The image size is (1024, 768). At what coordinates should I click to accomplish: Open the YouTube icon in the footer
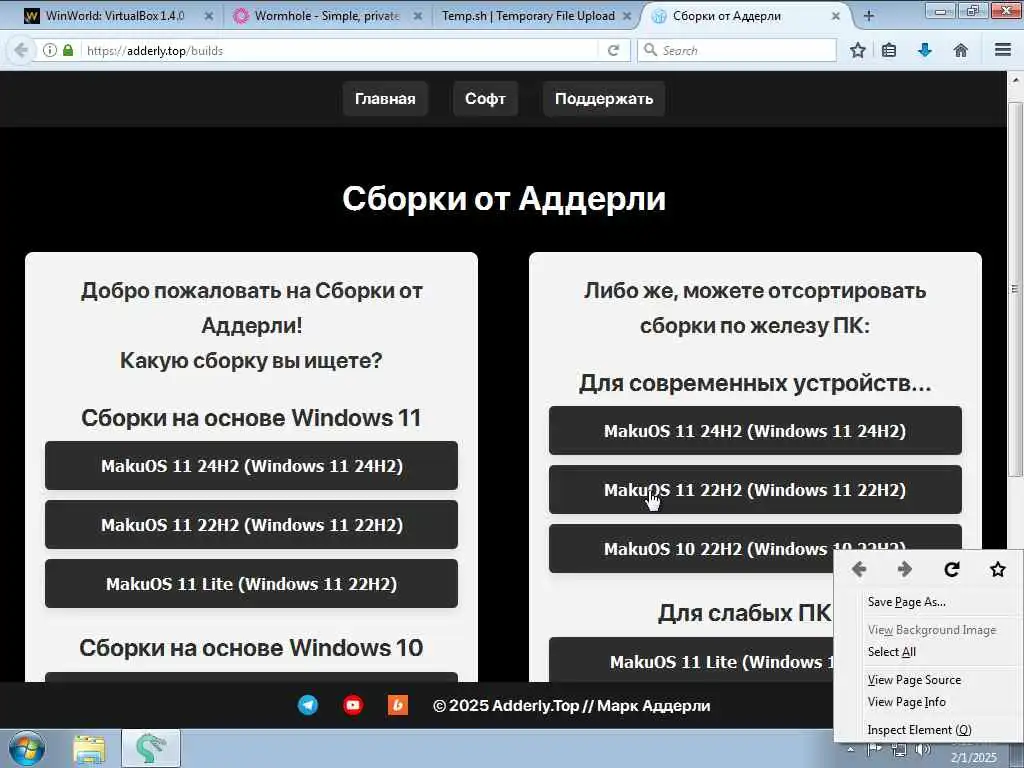tap(353, 705)
